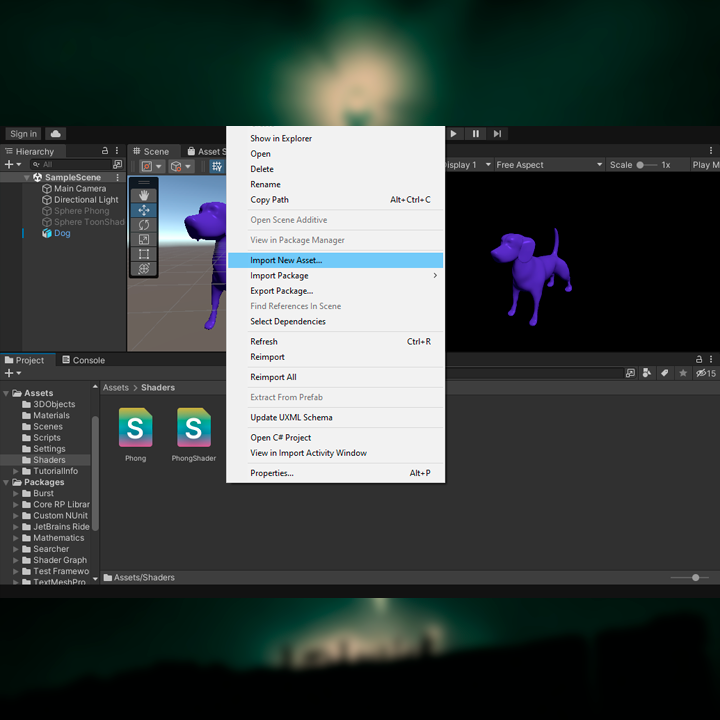
Task: Click the Step frame button
Action: (x=497, y=134)
